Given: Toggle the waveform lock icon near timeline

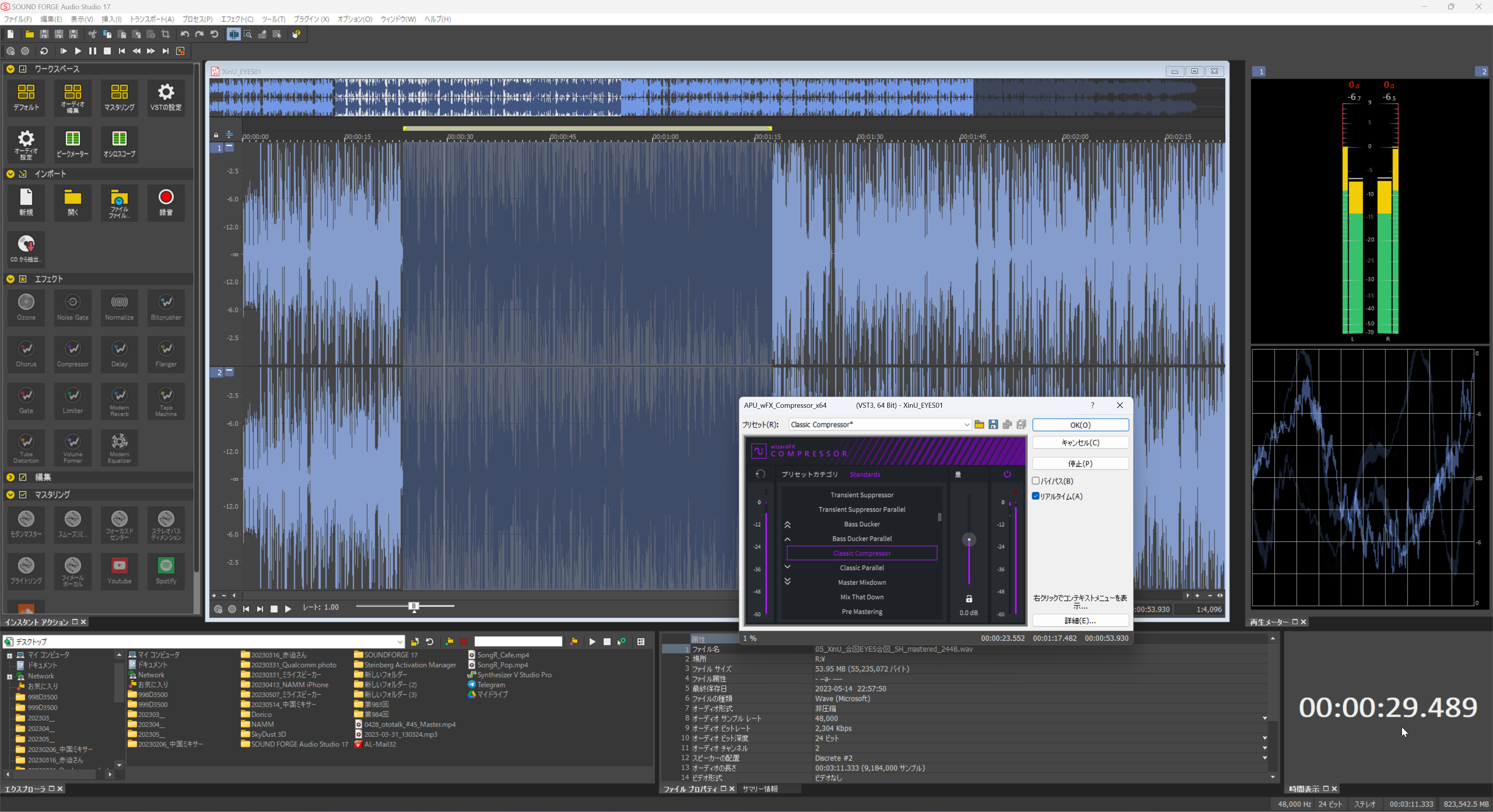Looking at the screenshot, I should [216, 135].
